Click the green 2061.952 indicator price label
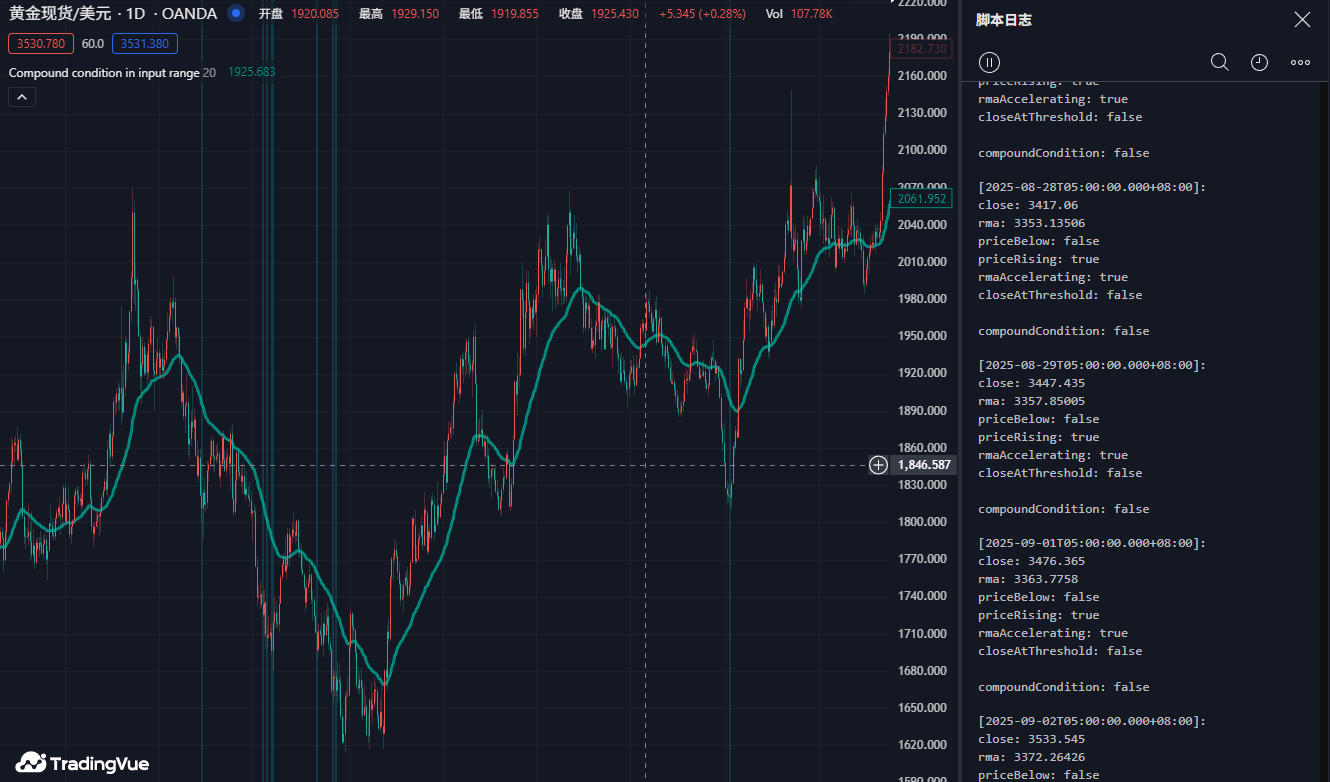1330x782 pixels. click(922, 199)
